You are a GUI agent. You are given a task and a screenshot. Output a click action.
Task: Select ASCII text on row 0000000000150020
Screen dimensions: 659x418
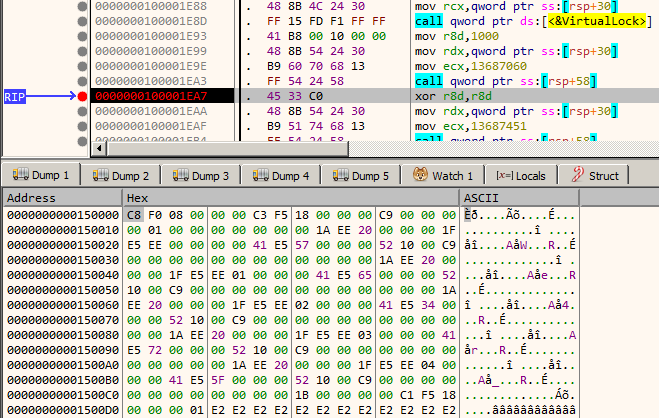point(520,245)
